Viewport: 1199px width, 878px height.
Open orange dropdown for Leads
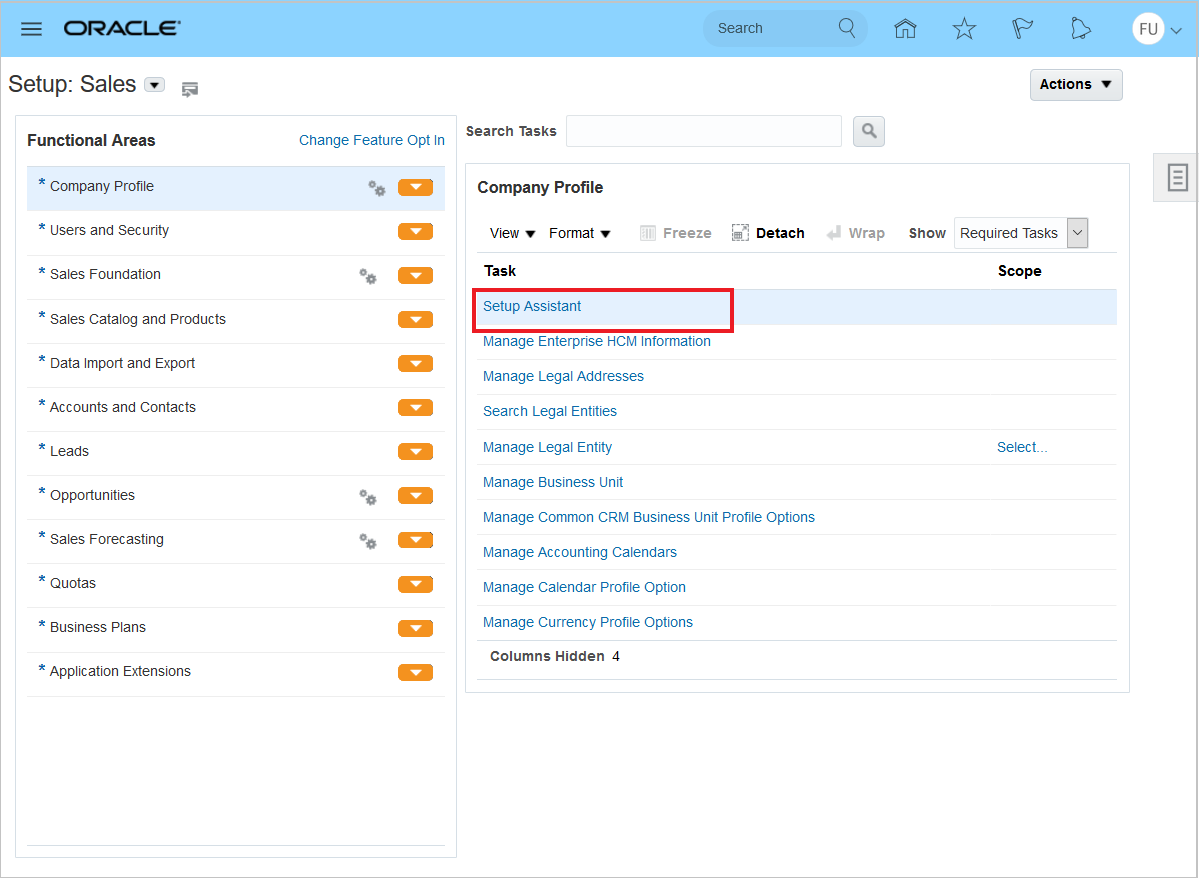(x=415, y=452)
